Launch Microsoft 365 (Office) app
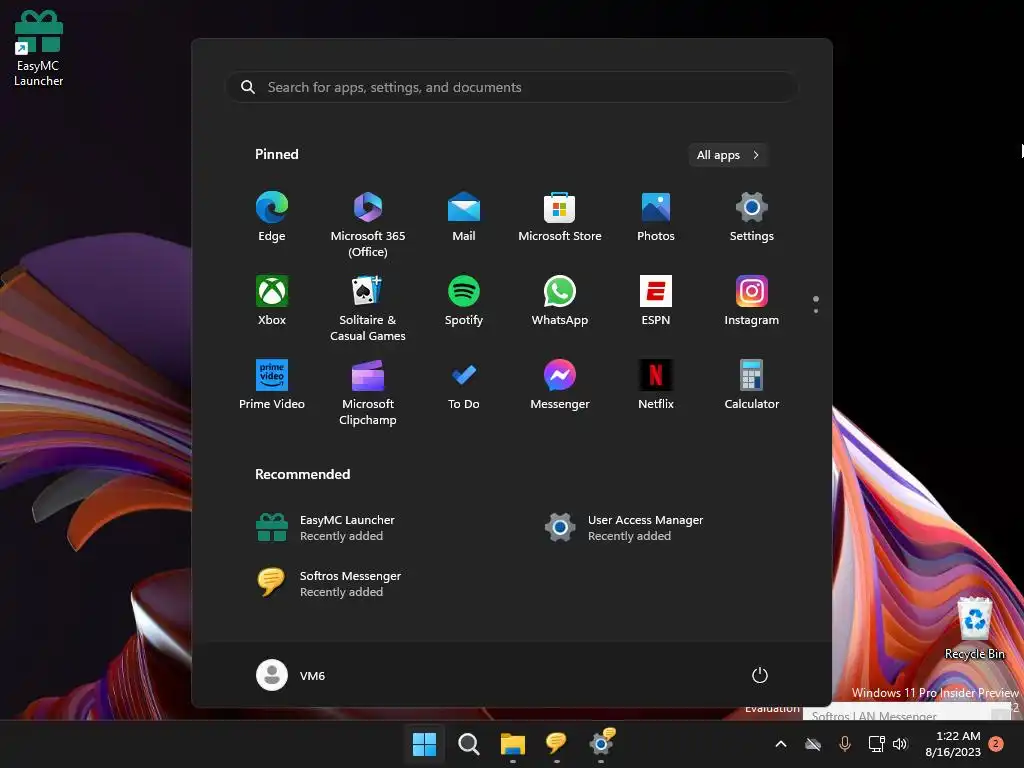Screen dimensions: 1024x768 368,225
